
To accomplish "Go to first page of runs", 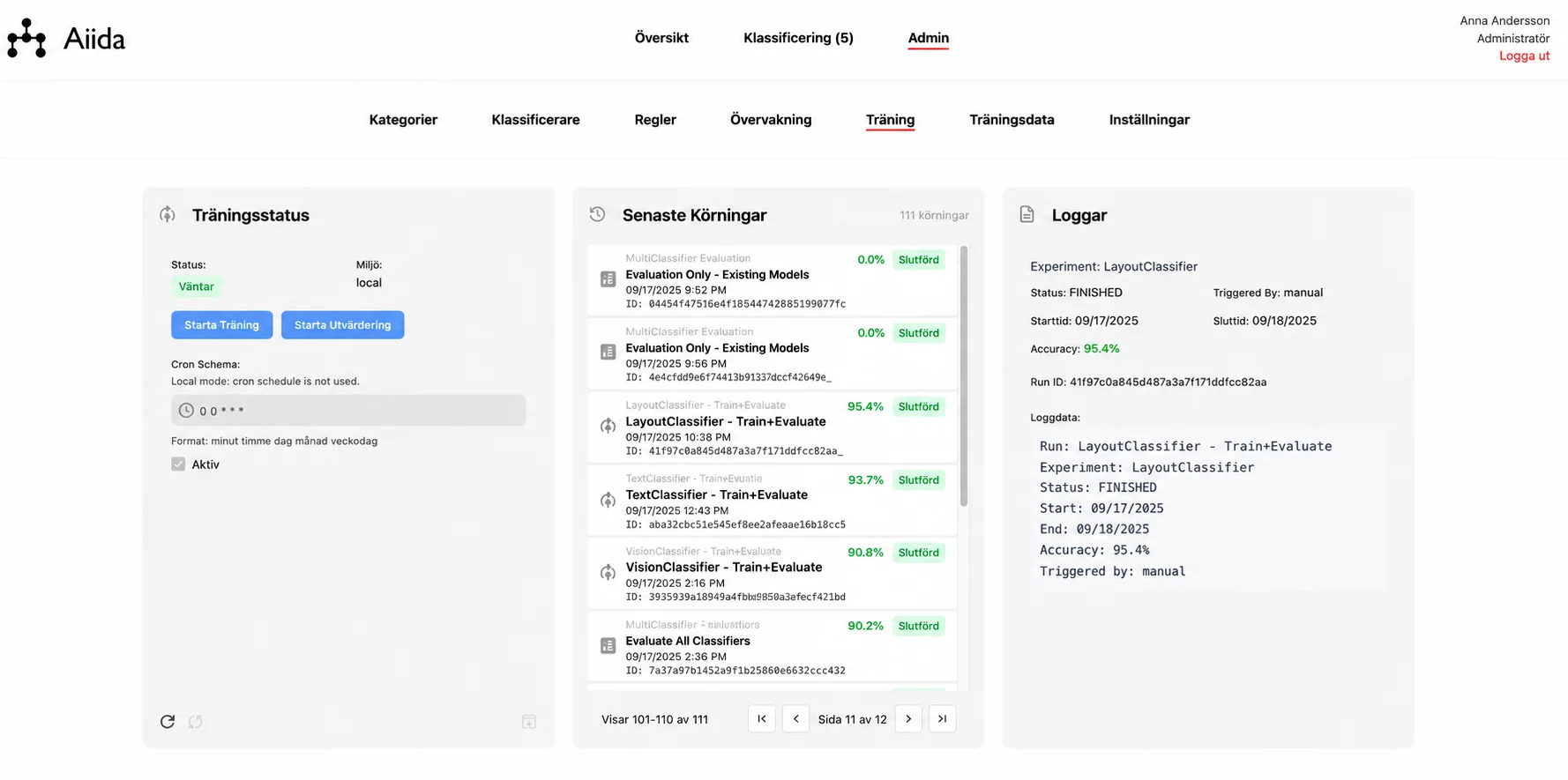I will pos(762,719).
